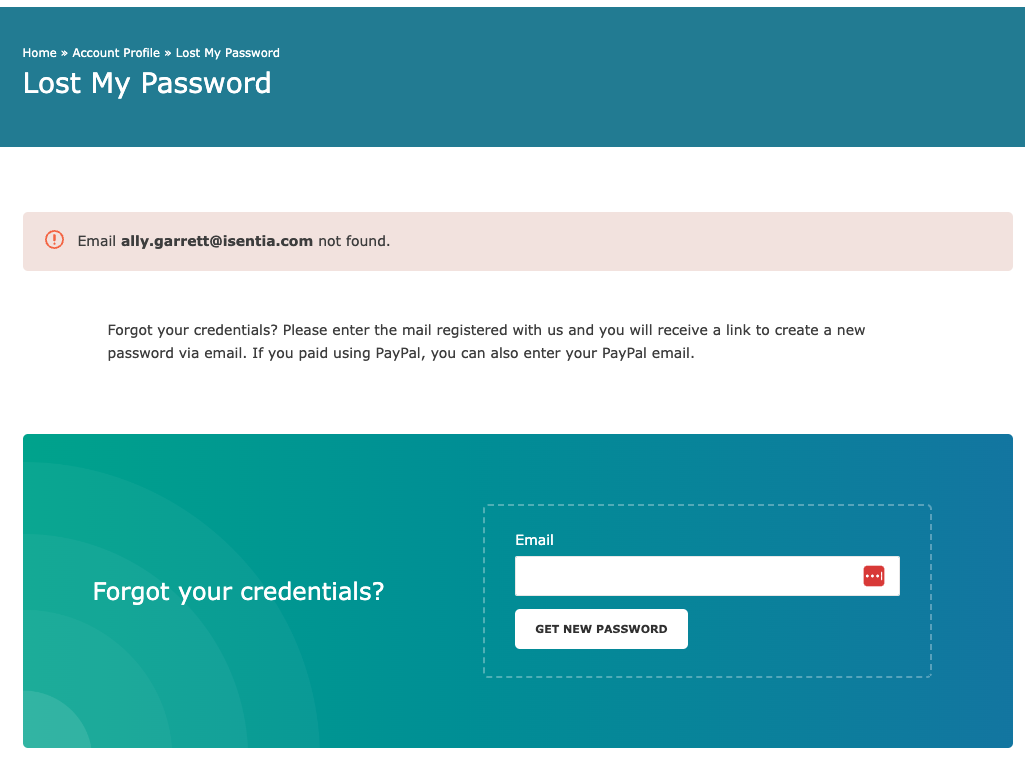Click the "not found." text in error alert
The width and height of the screenshot is (1025, 783).
(x=354, y=241)
